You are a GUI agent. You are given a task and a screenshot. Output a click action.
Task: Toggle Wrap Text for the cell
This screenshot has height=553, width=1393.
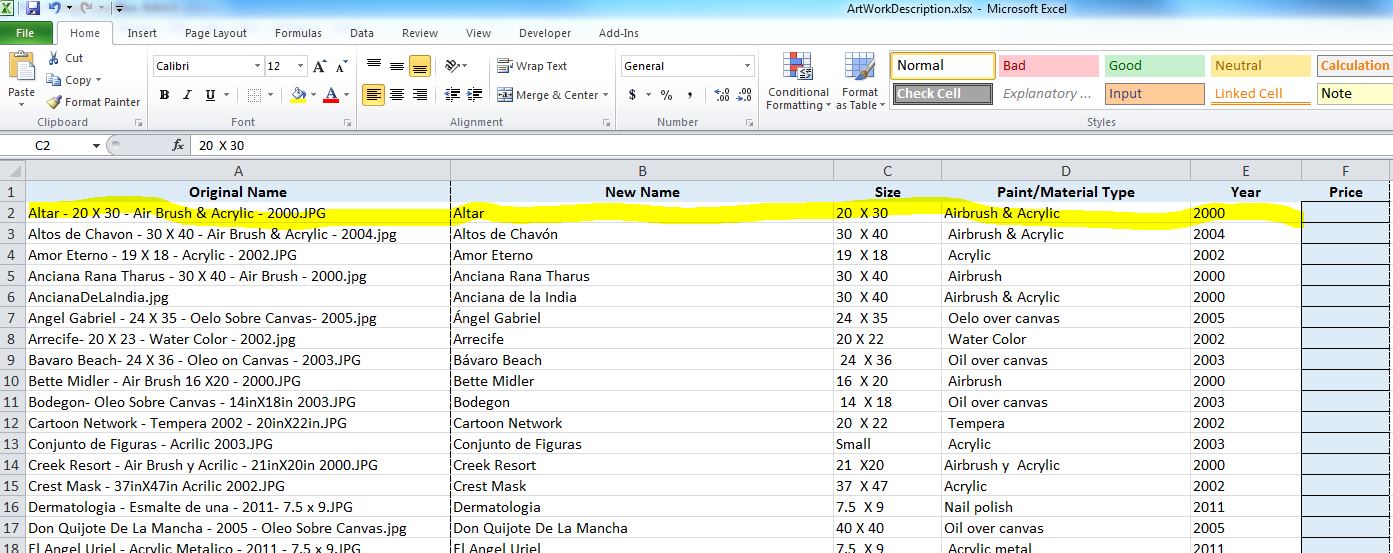tap(532, 66)
